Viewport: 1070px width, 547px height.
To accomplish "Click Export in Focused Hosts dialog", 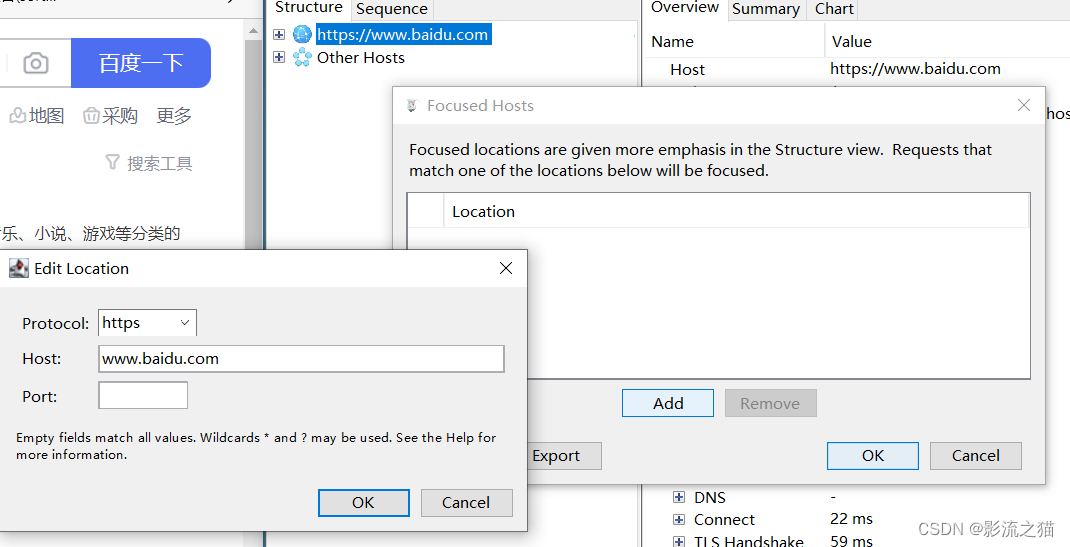I will [x=564, y=456].
